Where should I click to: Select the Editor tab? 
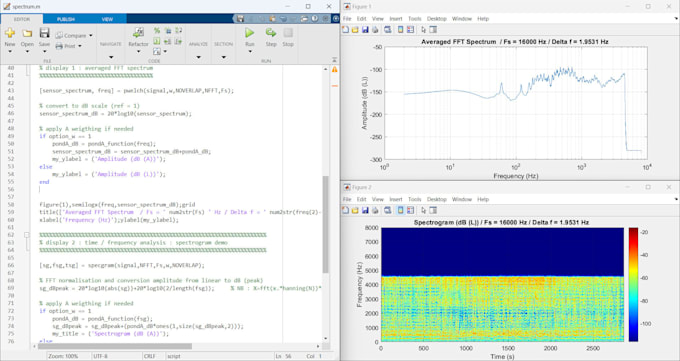tap(22, 19)
